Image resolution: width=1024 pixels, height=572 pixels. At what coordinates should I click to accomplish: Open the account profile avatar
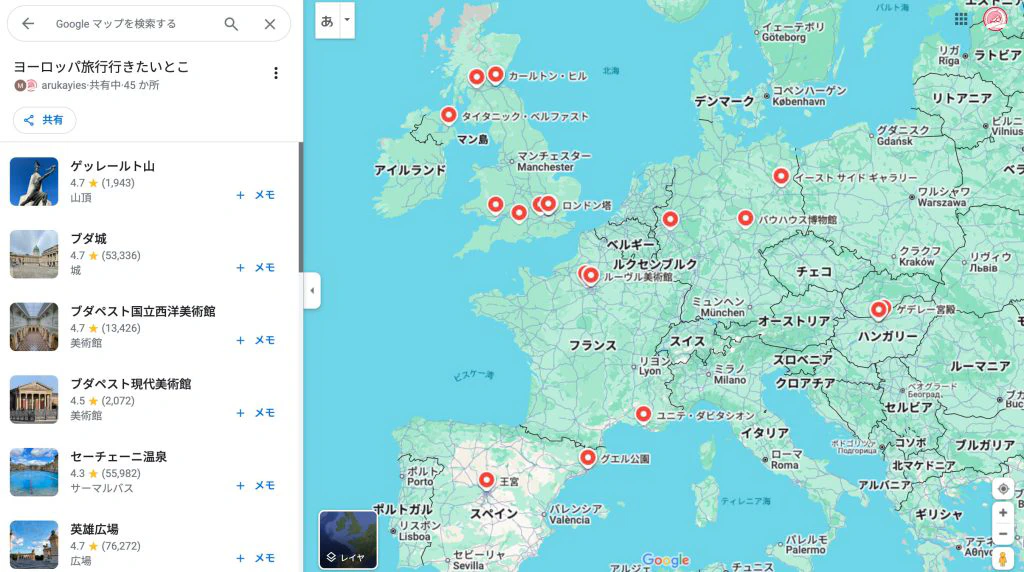point(995,19)
